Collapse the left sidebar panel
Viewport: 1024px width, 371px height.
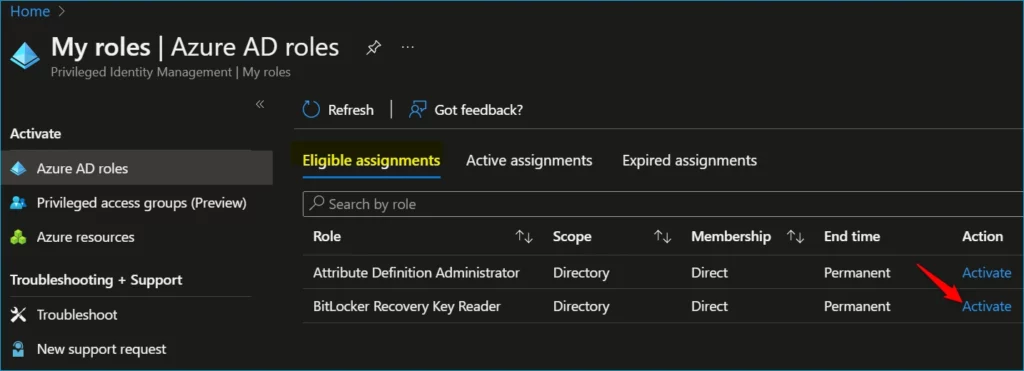coord(259,105)
